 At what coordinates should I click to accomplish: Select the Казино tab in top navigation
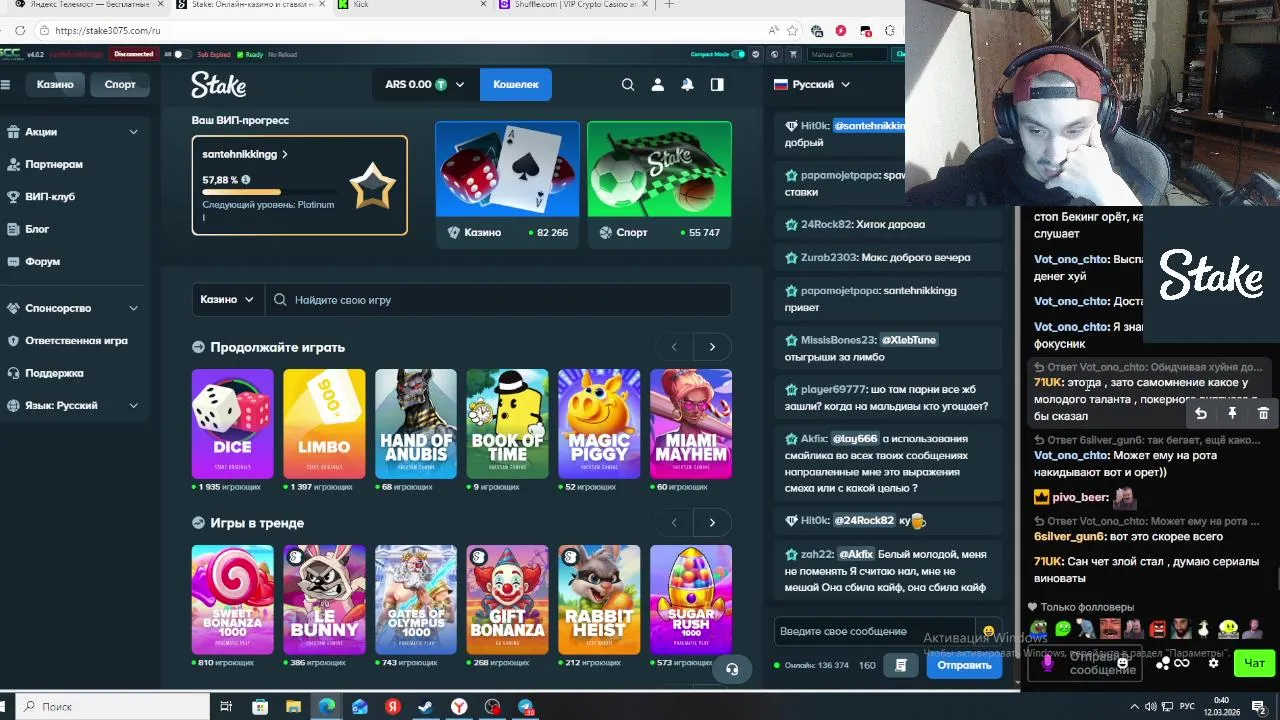pyautogui.click(x=55, y=84)
